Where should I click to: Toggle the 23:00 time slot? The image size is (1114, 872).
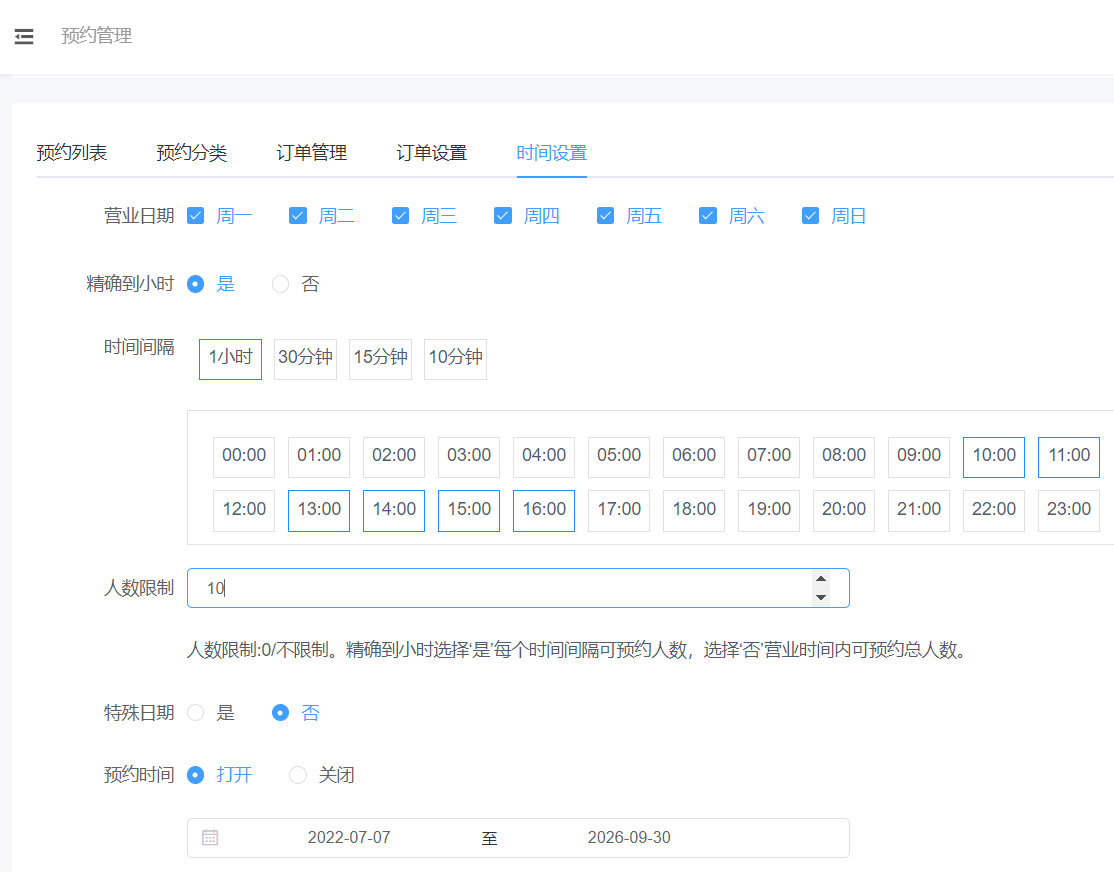(x=1069, y=511)
